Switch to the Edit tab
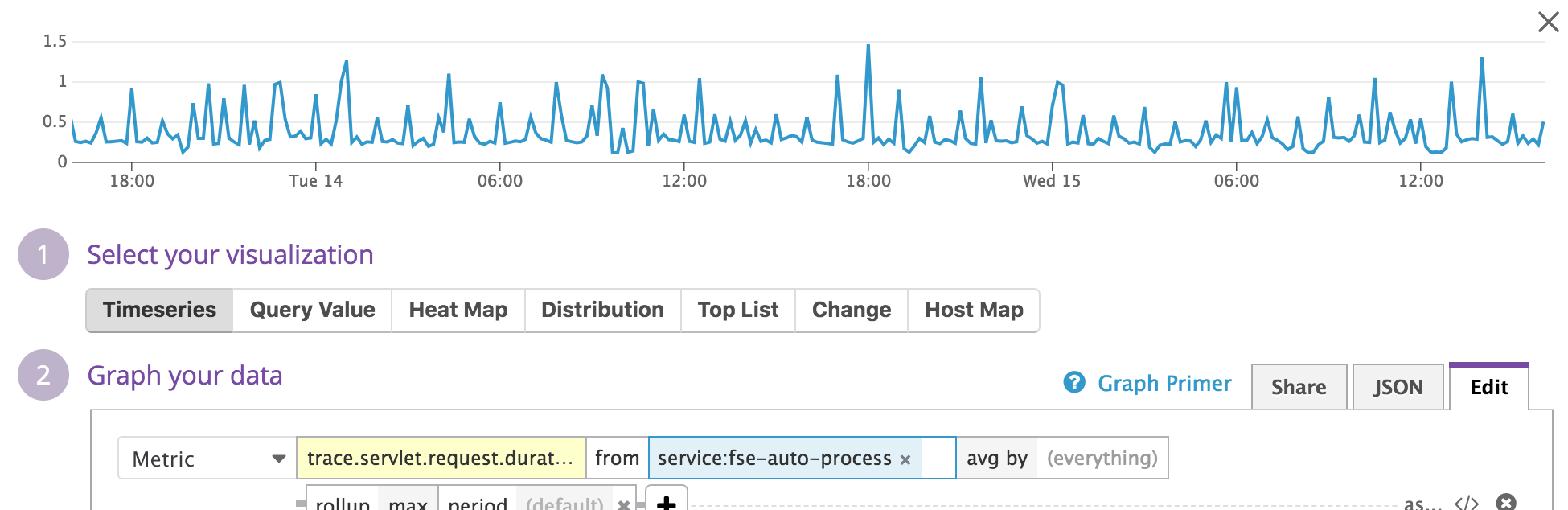The image size is (1568, 510). [1489, 387]
